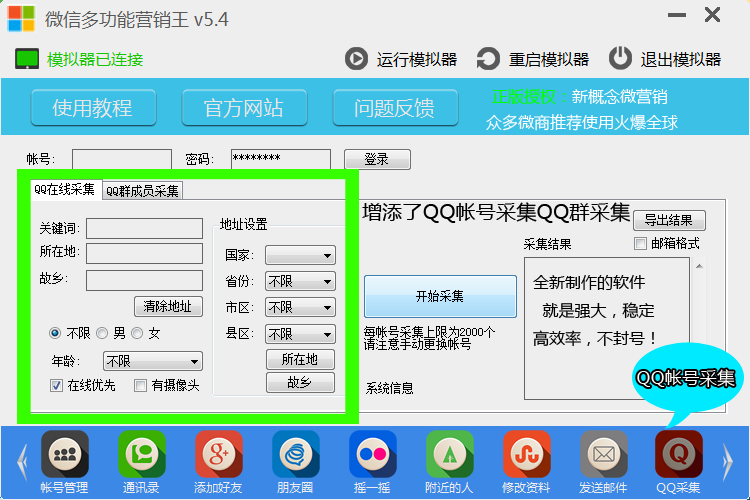Click the green emulator monitor icon
The image size is (750, 500).
coord(27,59)
